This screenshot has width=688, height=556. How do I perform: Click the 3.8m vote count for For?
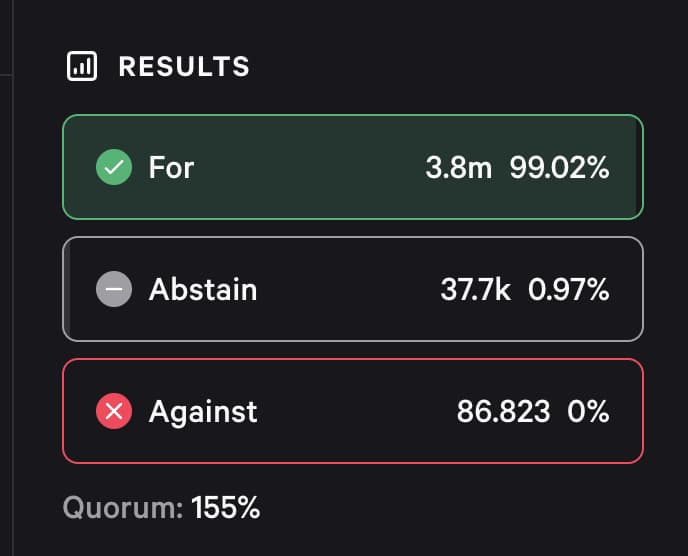pyautogui.click(x=458, y=167)
